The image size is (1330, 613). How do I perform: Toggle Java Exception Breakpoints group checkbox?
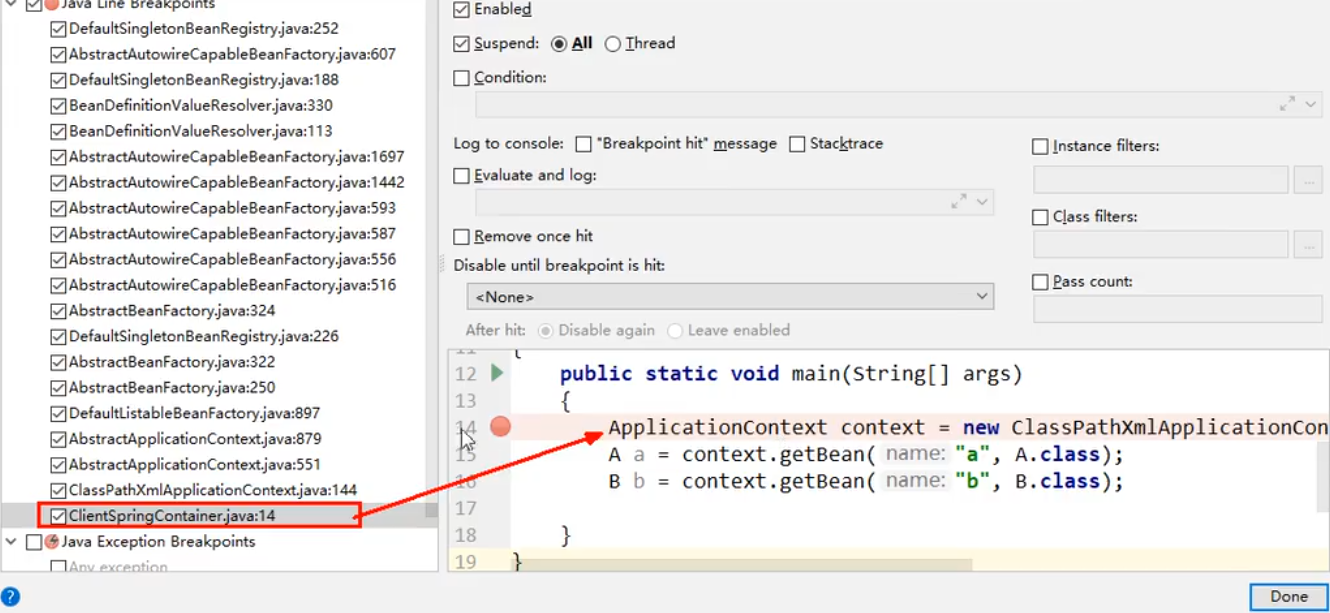coord(33,542)
